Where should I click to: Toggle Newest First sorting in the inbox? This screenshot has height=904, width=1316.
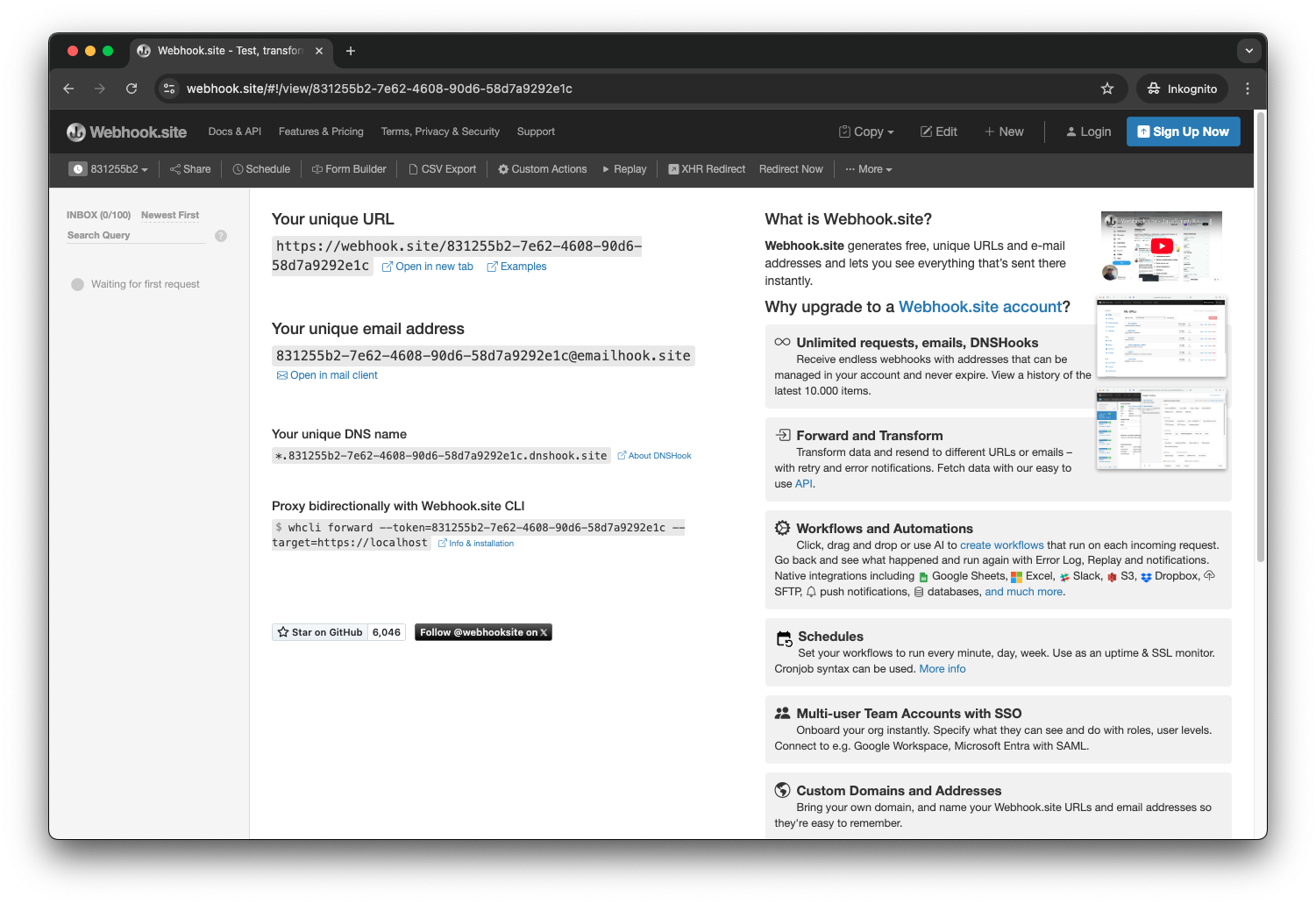[x=169, y=215]
